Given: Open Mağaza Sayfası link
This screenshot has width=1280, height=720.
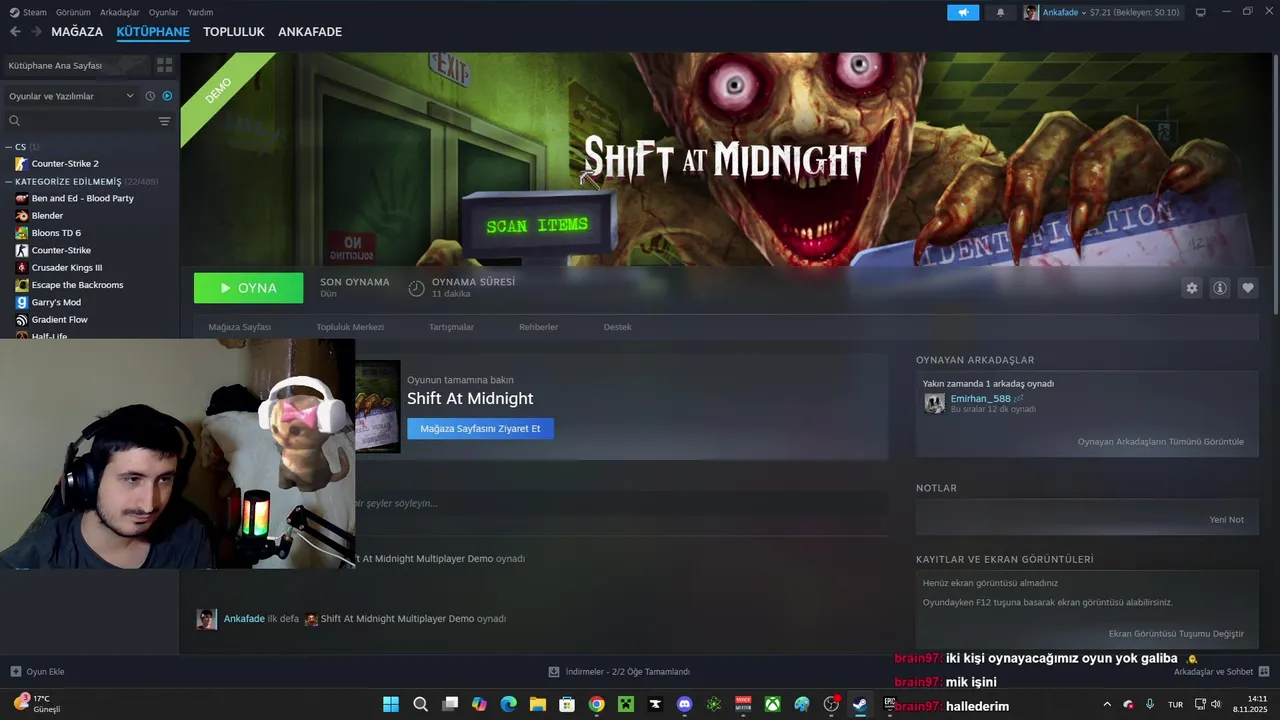Looking at the screenshot, I should (x=240, y=327).
